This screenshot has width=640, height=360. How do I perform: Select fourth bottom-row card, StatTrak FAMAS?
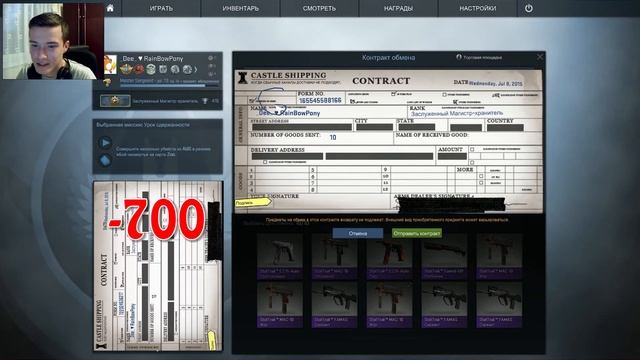444,304
